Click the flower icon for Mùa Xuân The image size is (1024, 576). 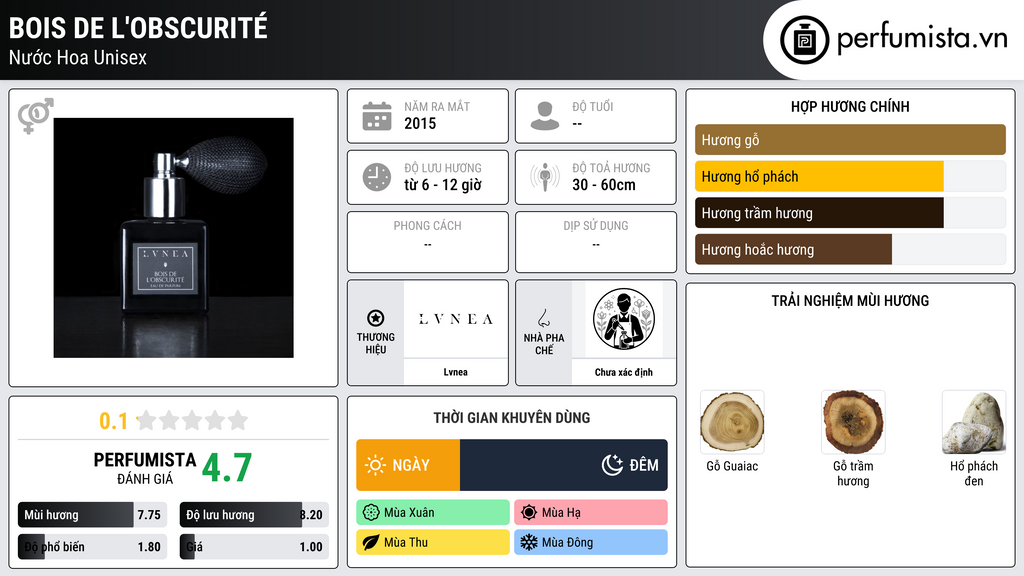pyautogui.click(x=371, y=513)
